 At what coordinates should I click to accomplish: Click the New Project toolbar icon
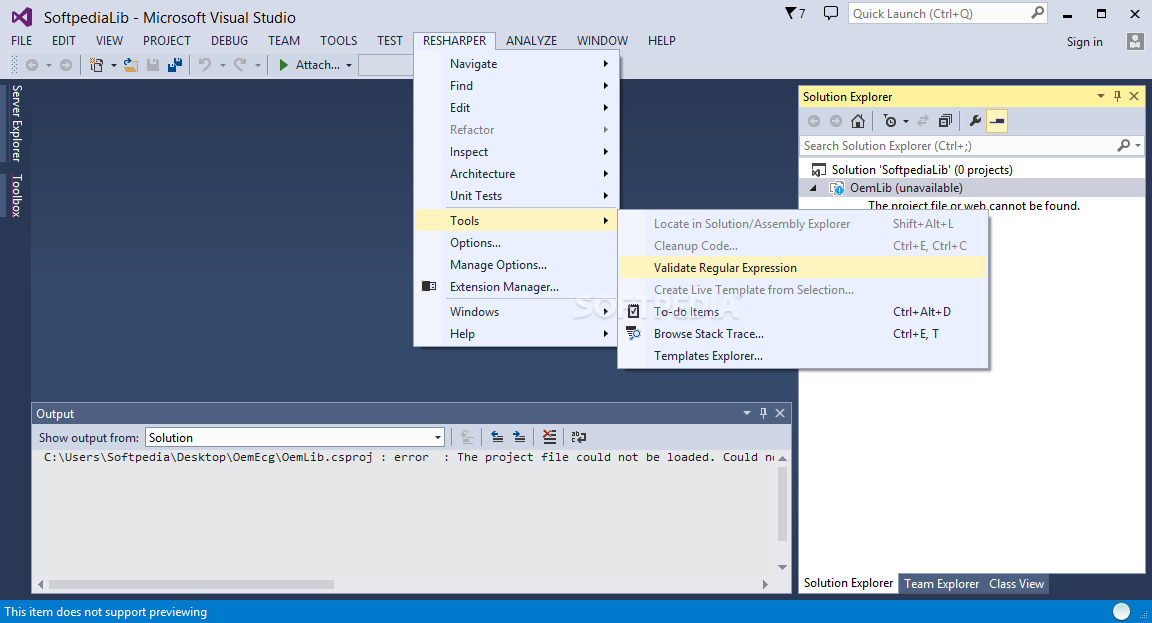coord(96,65)
